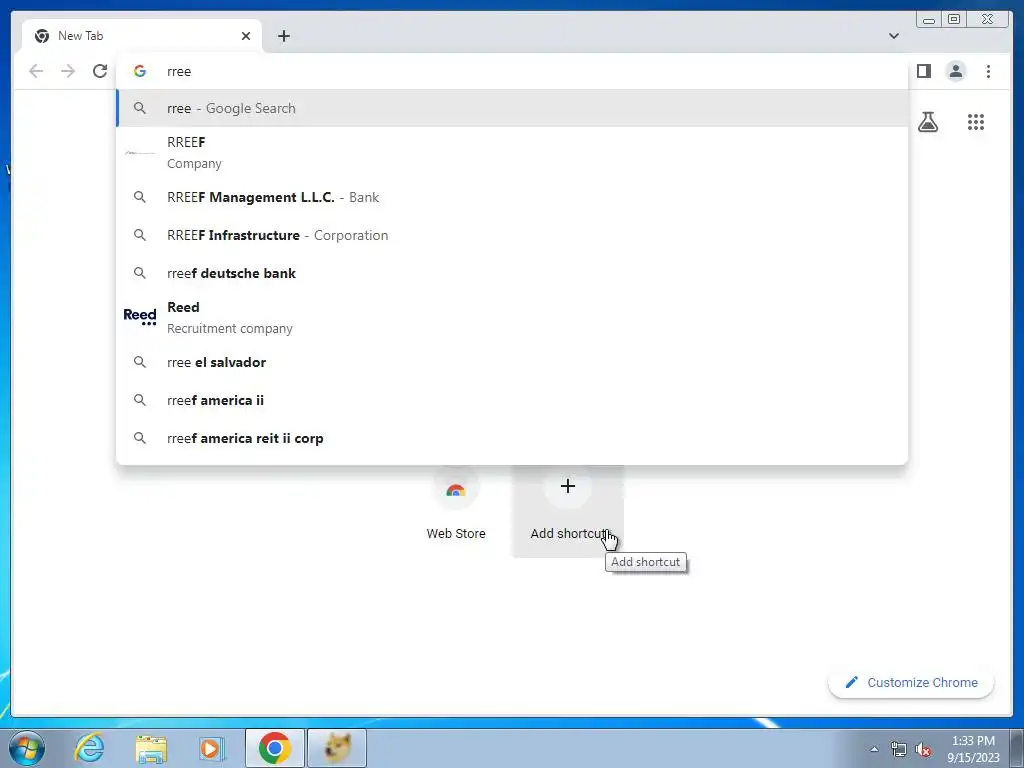Image resolution: width=1024 pixels, height=768 pixels.
Task: Select 'RREEF Management L.L.C.' suggestion
Action: (511, 197)
